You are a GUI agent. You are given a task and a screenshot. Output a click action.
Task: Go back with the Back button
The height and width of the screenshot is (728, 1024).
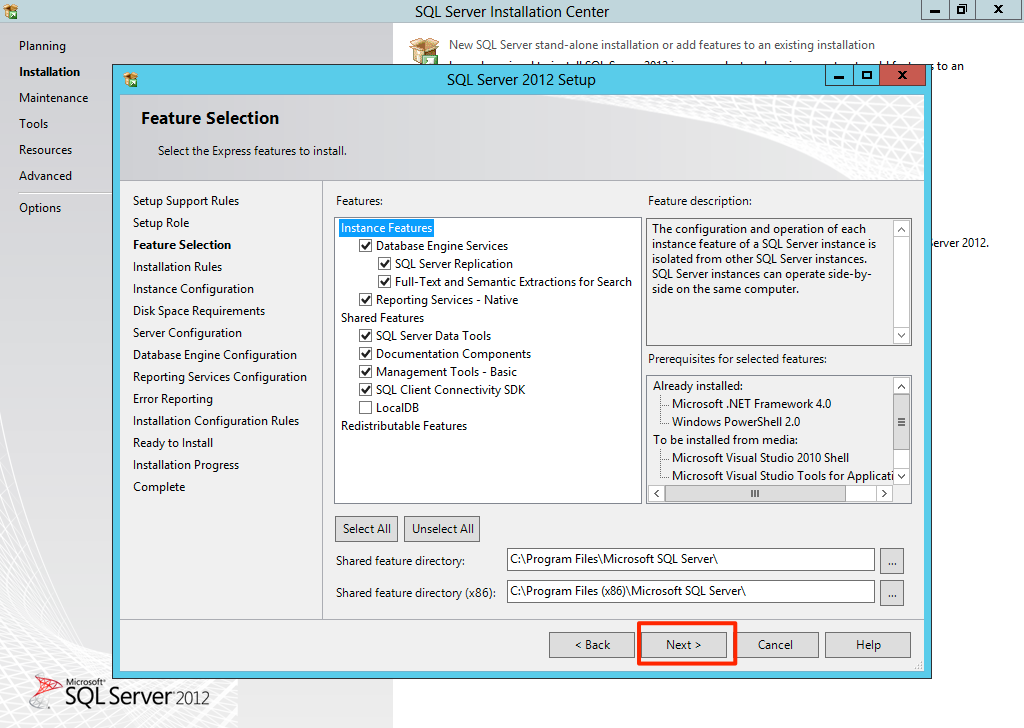click(x=592, y=645)
